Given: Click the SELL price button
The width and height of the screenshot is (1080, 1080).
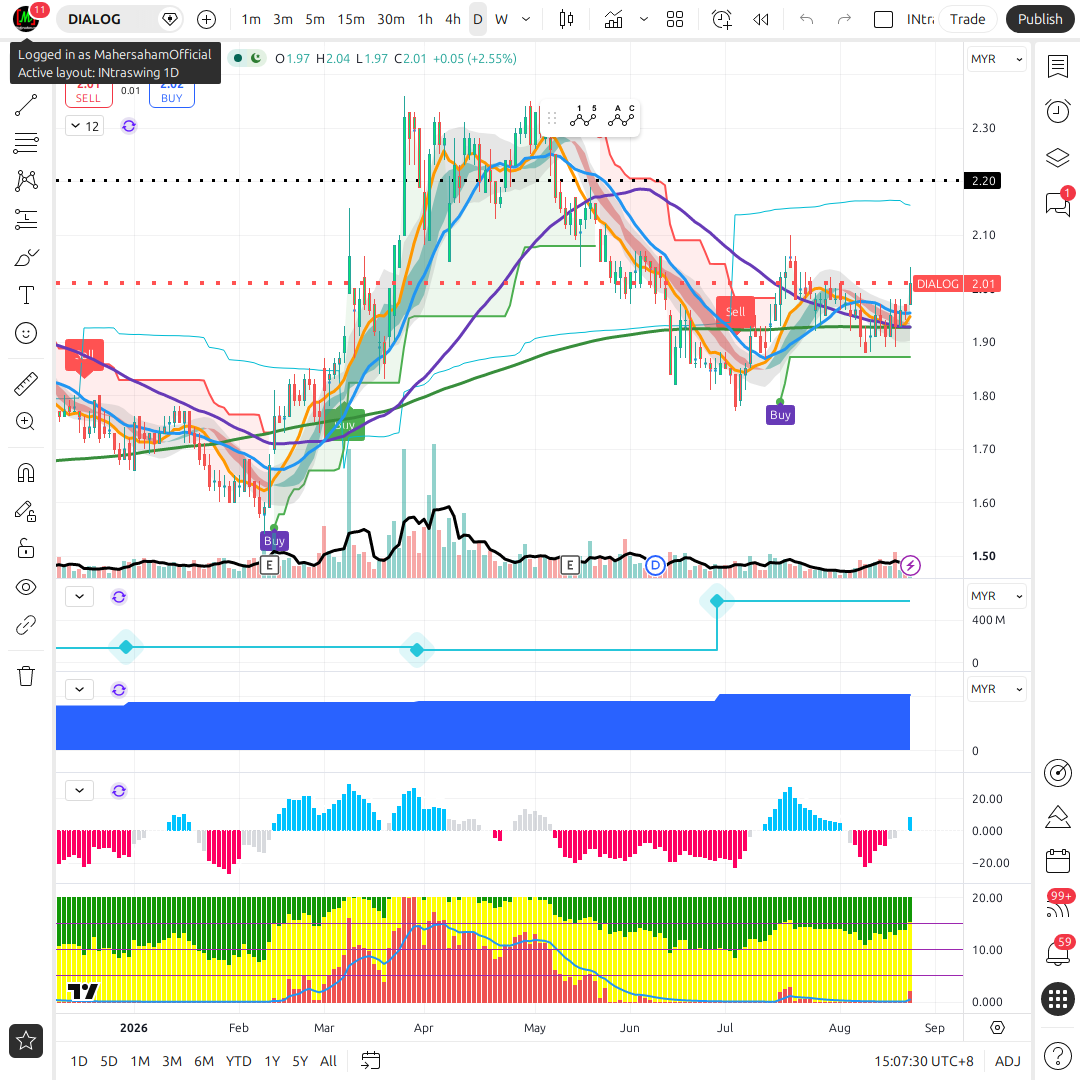Looking at the screenshot, I should pos(88,94).
